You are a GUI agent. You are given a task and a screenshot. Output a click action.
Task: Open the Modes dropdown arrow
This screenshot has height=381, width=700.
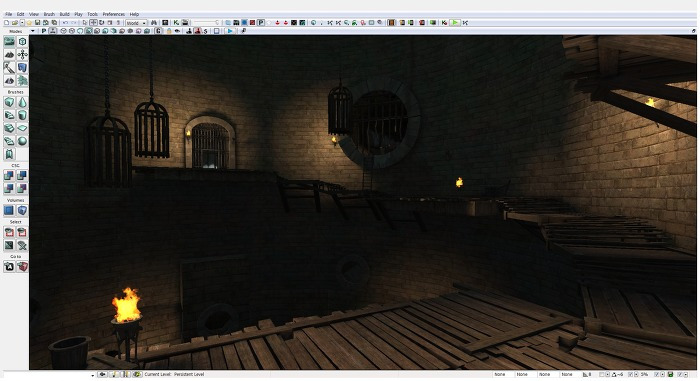click(x=33, y=31)
